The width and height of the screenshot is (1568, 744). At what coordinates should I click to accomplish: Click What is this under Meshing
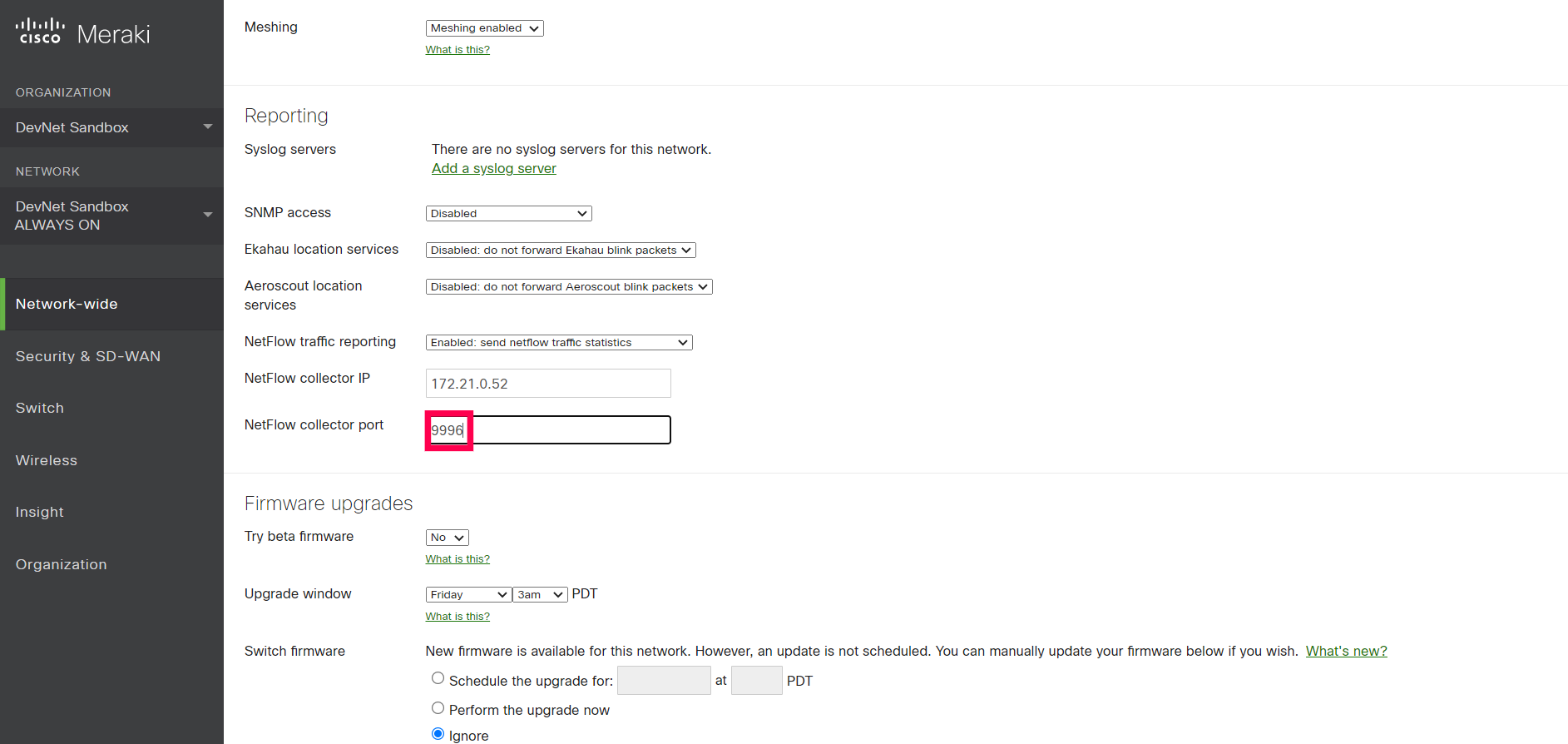coord(457,49)
